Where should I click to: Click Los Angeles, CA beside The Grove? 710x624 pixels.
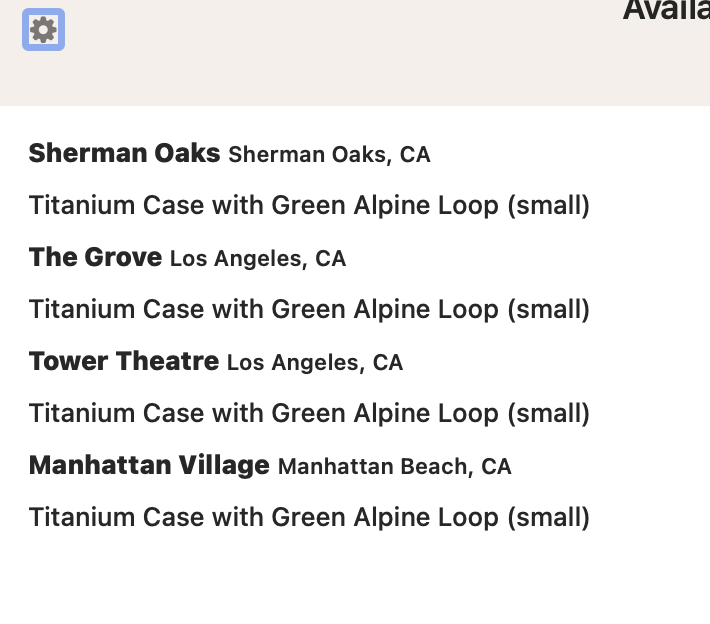click(x=258, y=259)
